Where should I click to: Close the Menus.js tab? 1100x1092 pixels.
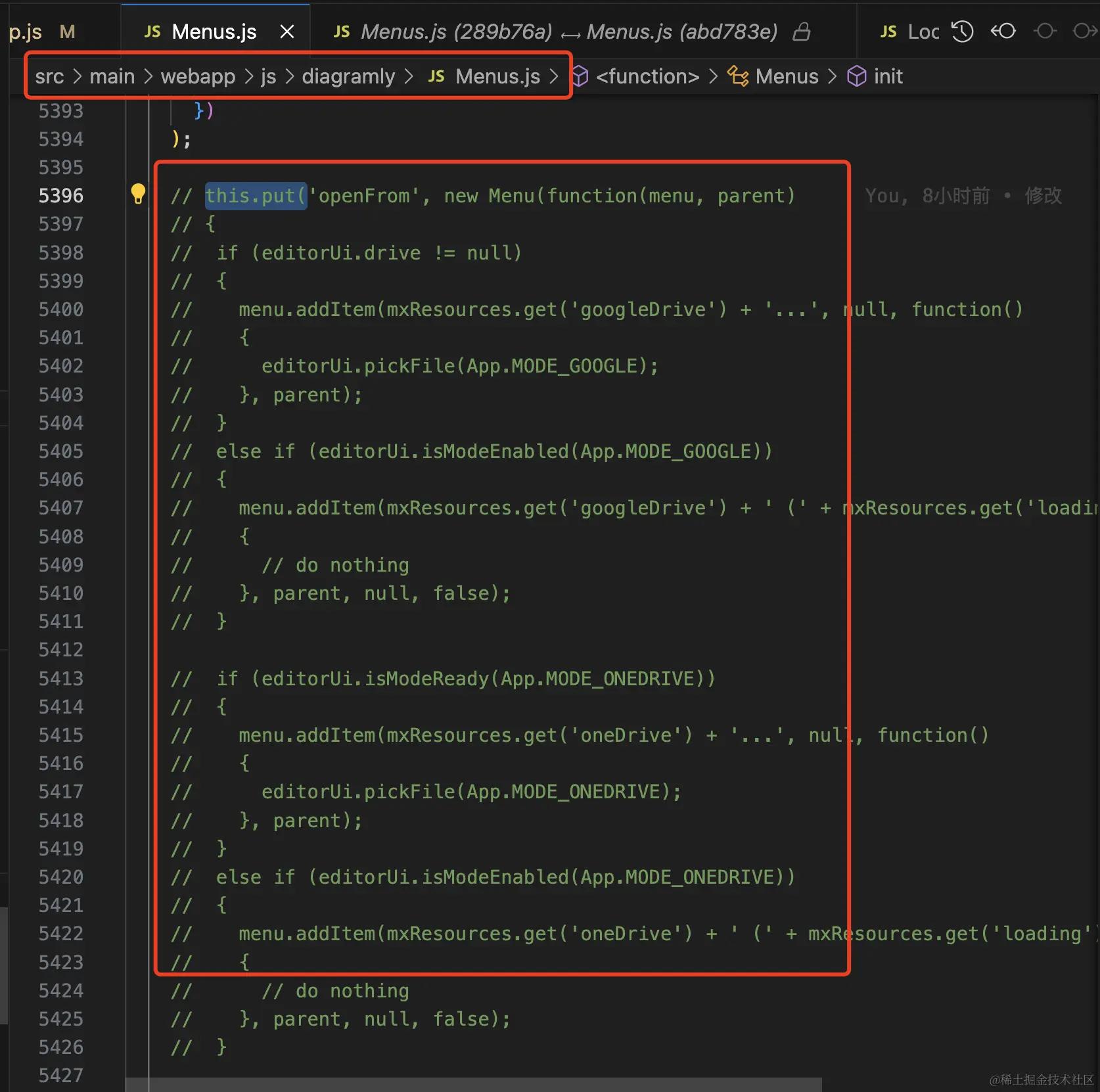point(287,32)
